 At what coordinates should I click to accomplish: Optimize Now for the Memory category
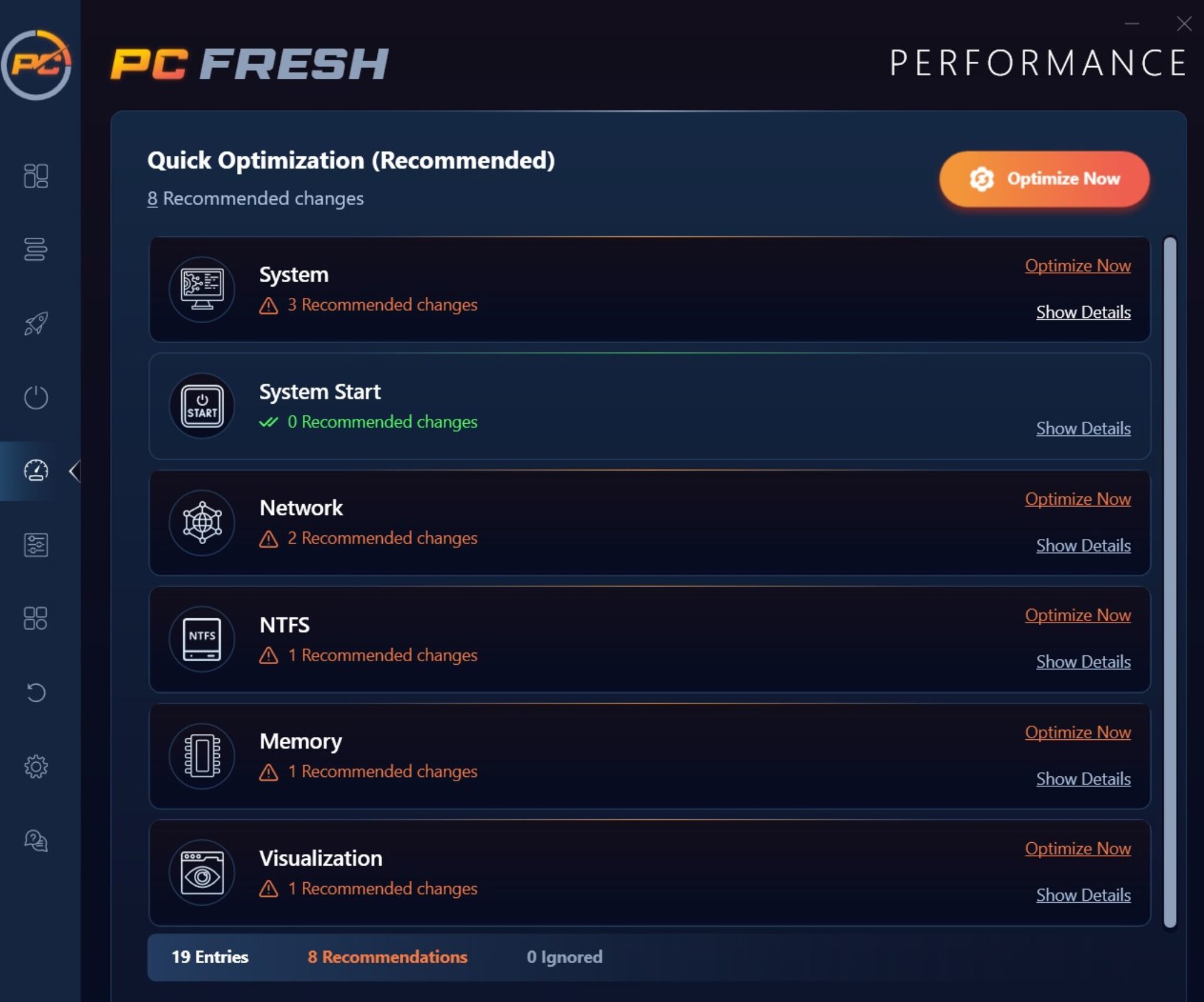click(1078, 732)
